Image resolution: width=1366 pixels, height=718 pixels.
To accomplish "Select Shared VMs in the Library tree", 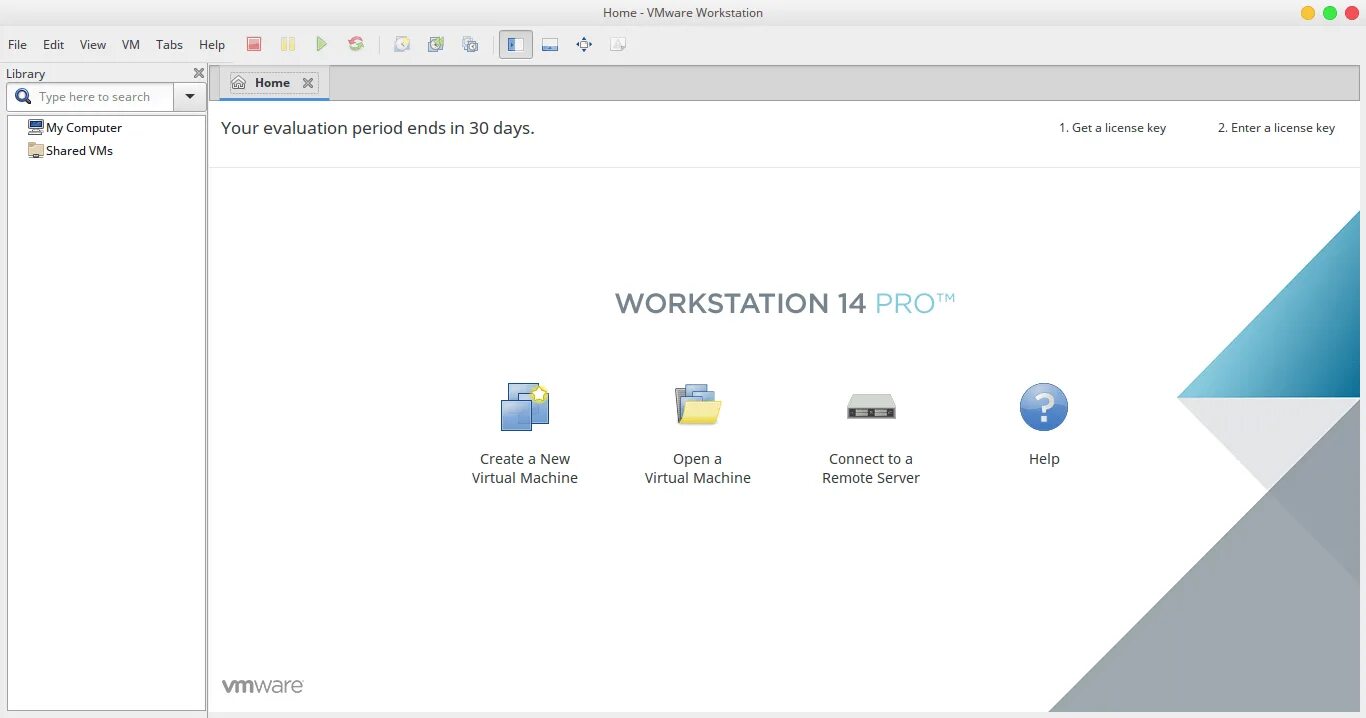I will [x=79, y=151].
